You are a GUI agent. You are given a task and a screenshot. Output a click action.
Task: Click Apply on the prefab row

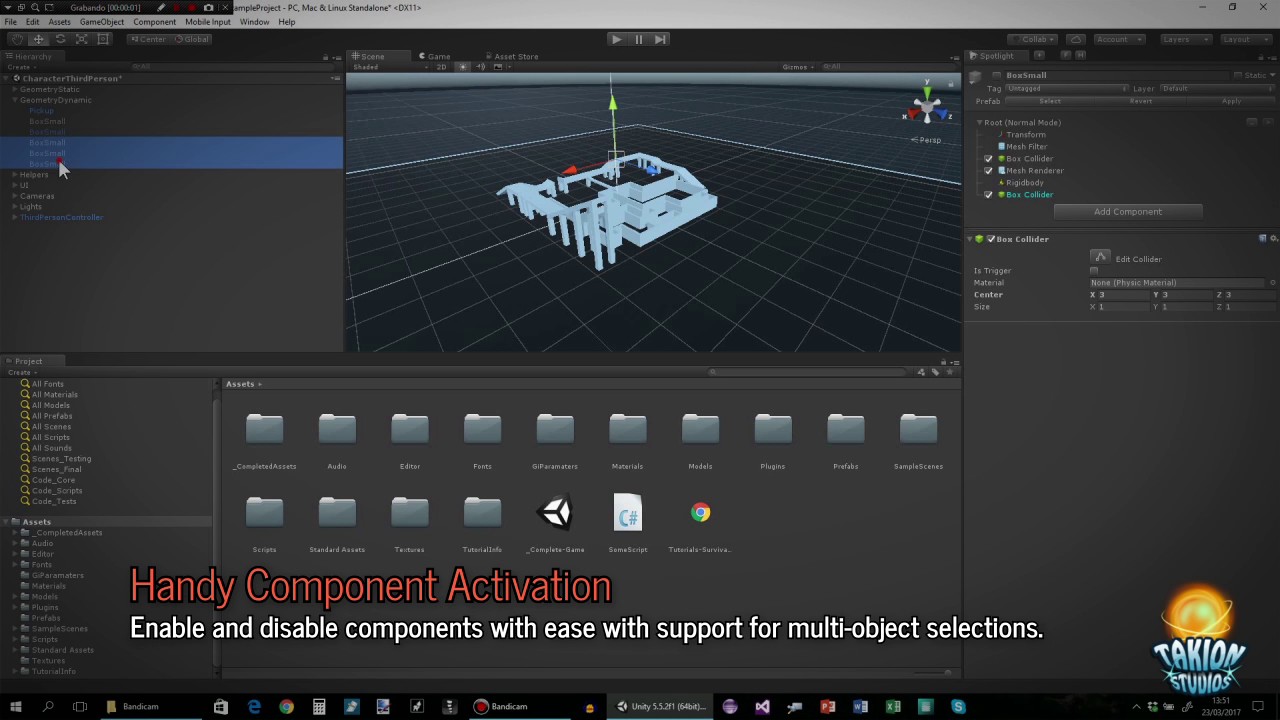1231,101
